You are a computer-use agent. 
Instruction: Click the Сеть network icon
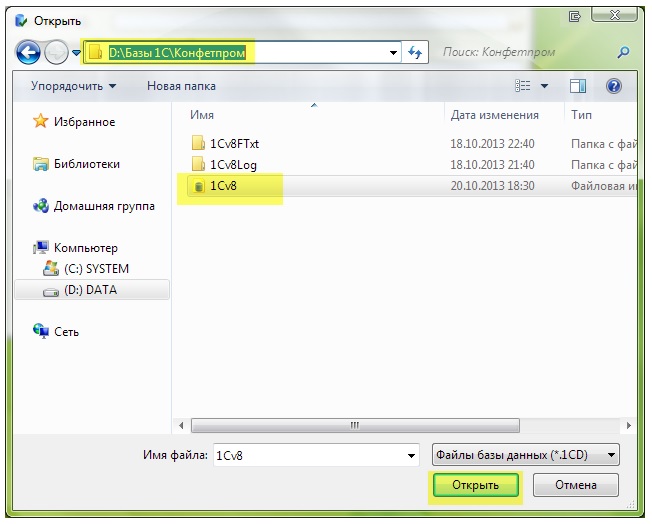tap(40, 331)
